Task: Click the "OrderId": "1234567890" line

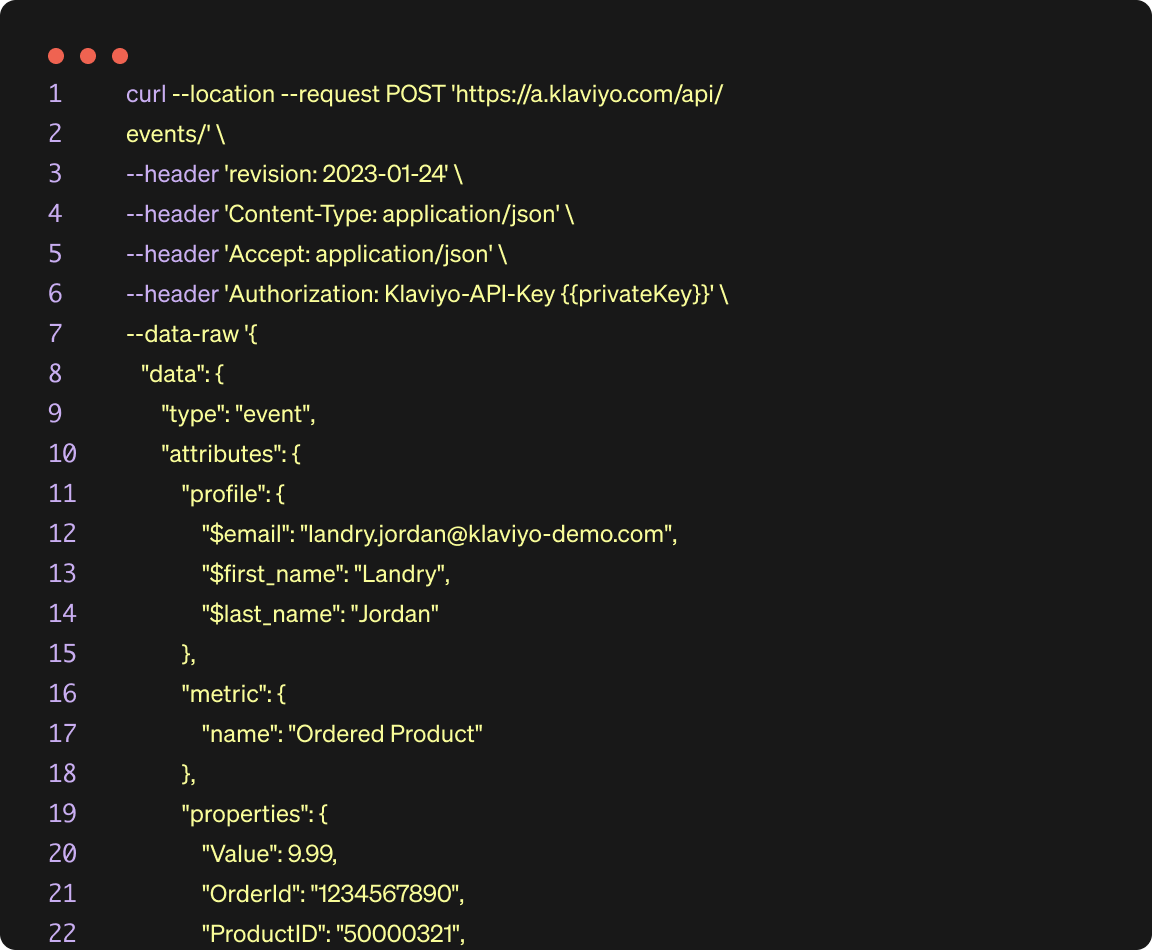Action: pos(333,894)
